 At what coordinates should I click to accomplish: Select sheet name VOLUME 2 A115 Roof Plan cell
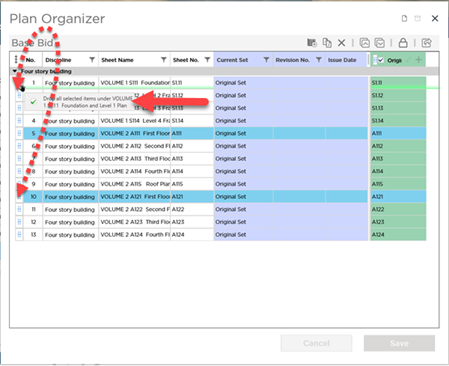(x=134, y=184)
